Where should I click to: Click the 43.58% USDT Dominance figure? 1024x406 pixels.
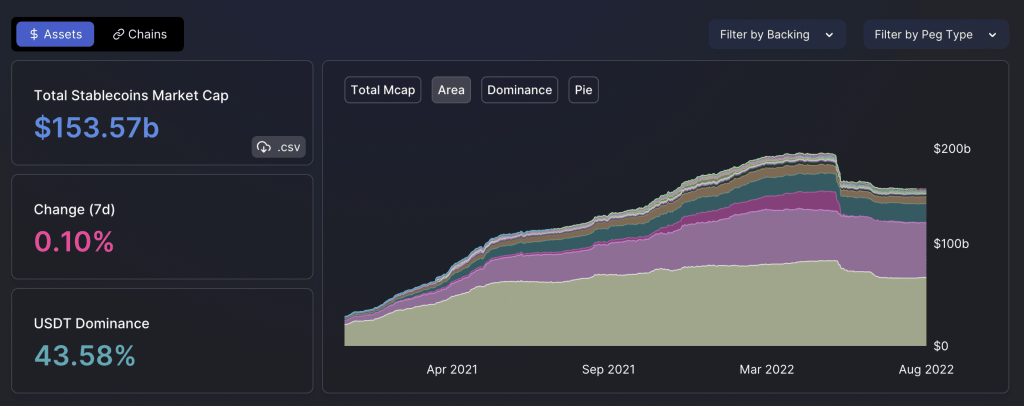pos(84,355)
